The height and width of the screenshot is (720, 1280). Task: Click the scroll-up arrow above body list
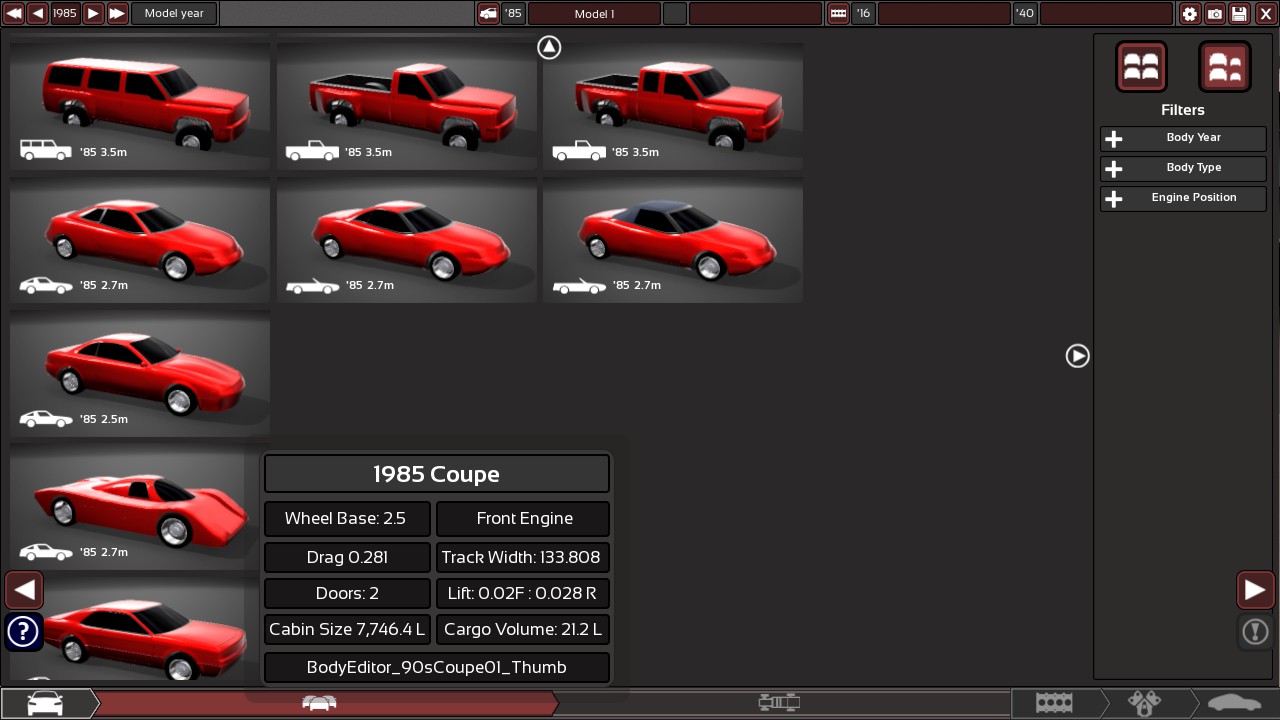[549, 47]
